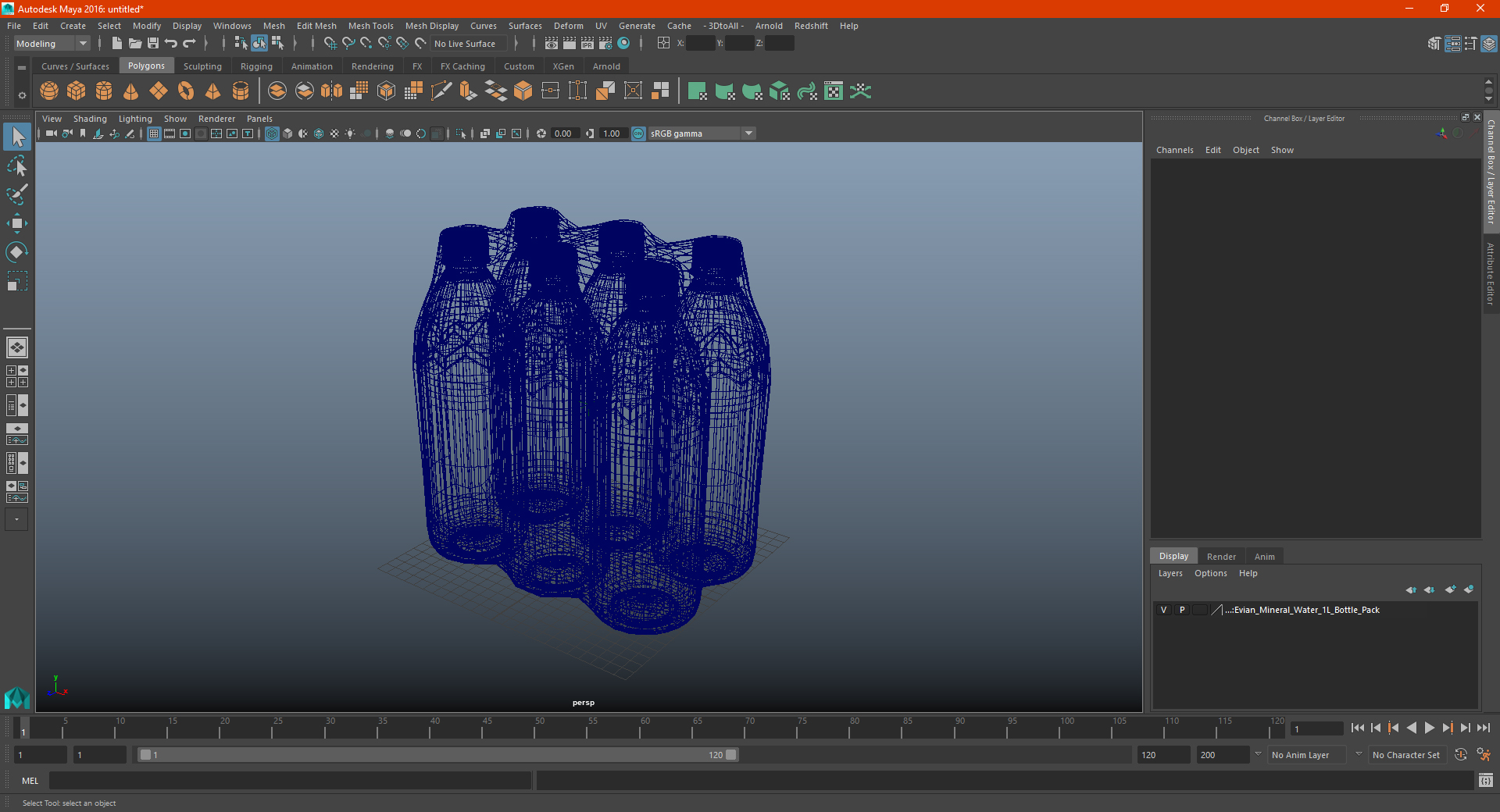Open Render Settings clapperboard icon
The image size is (1500, 812).
pos(605,44)
